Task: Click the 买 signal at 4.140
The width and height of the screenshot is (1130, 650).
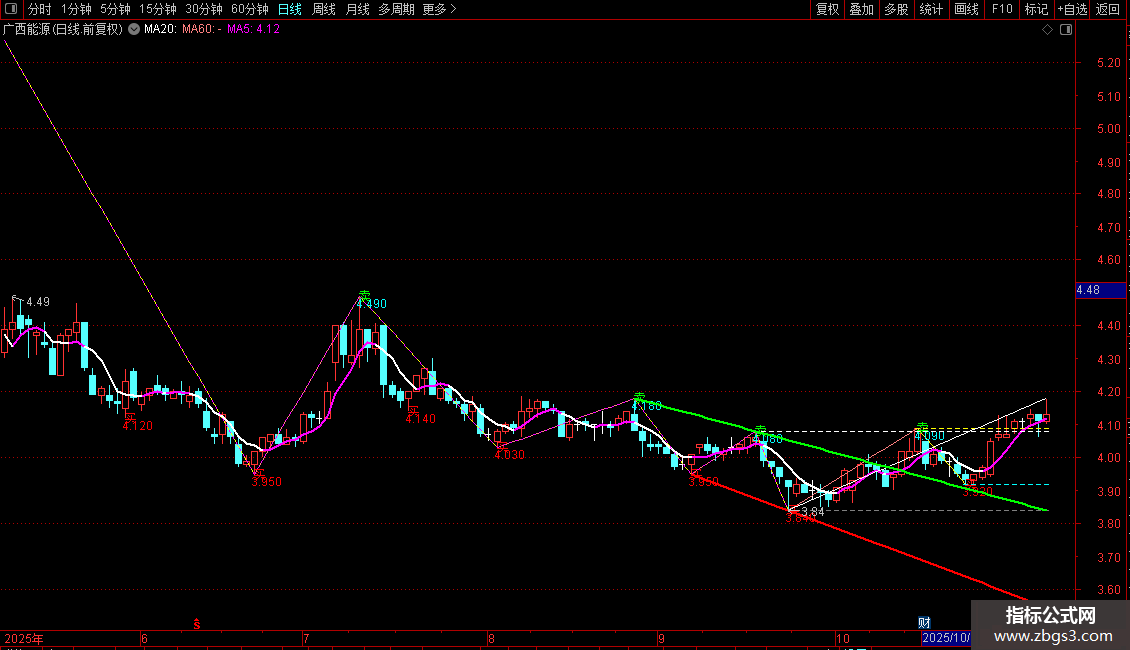Action: [x=413, y=410]
